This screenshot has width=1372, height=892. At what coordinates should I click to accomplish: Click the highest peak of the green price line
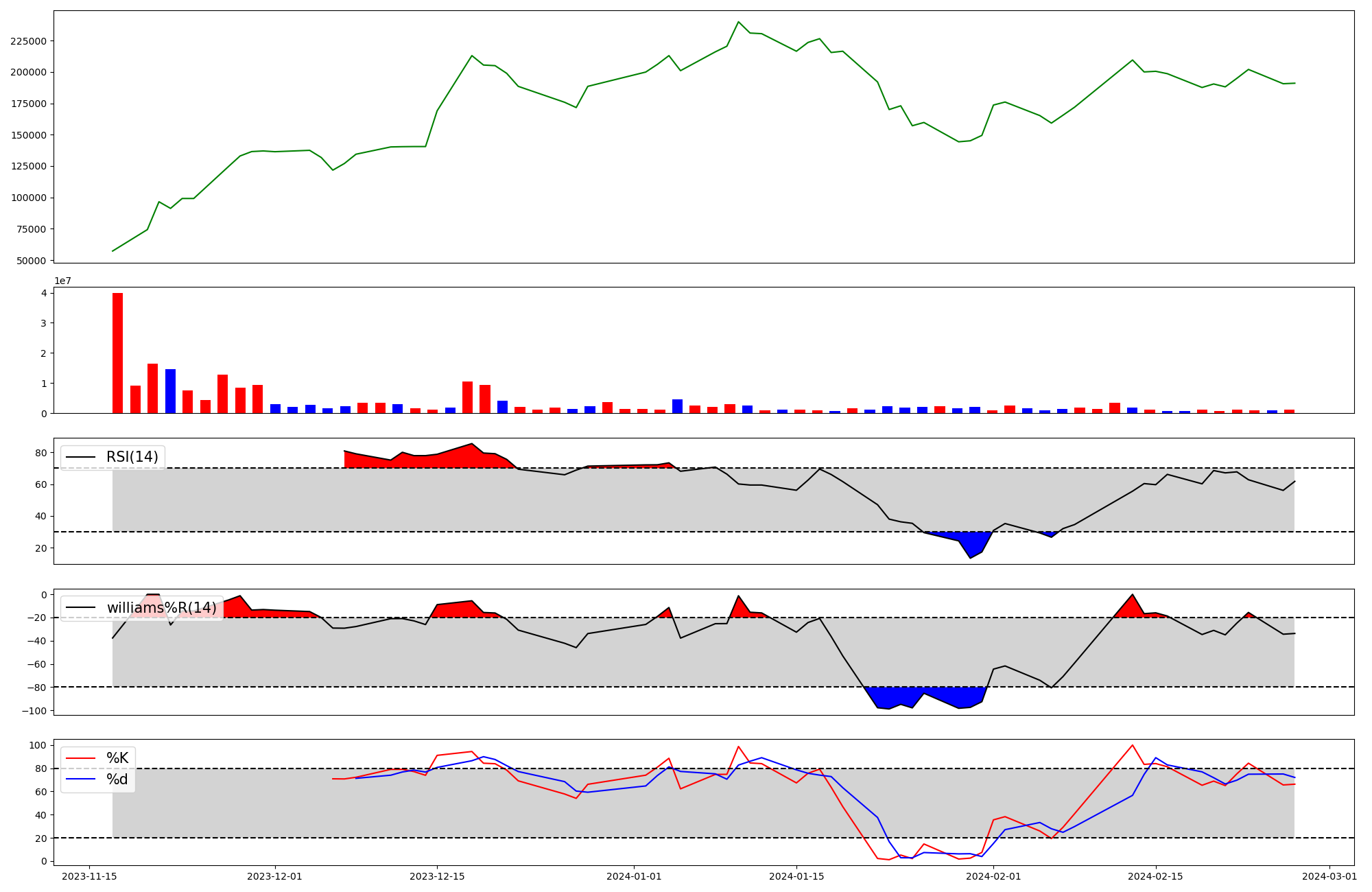(738, 22)
